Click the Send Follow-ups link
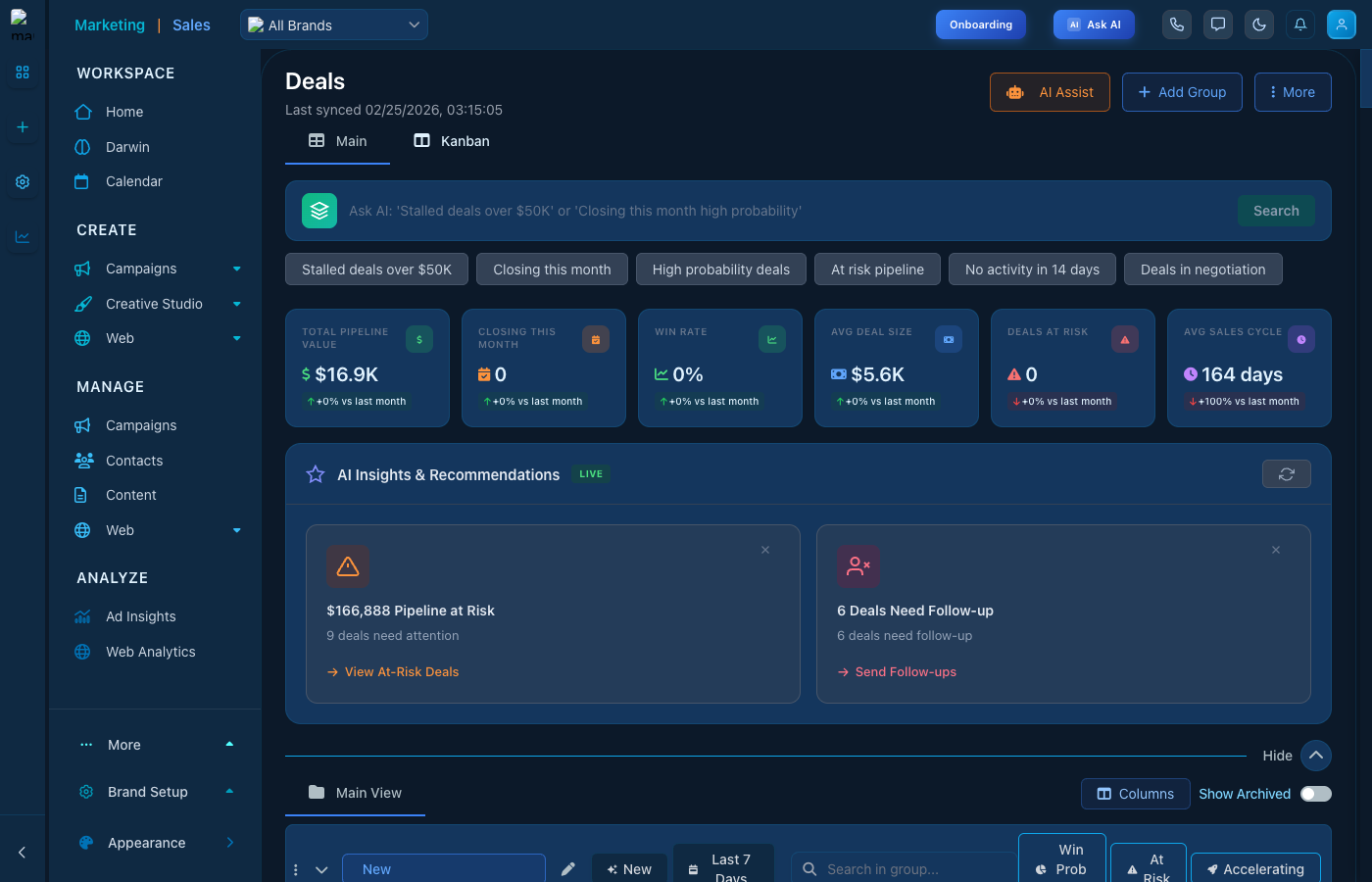The height and width of the screenshot is (882, 1372). (897, 671)
